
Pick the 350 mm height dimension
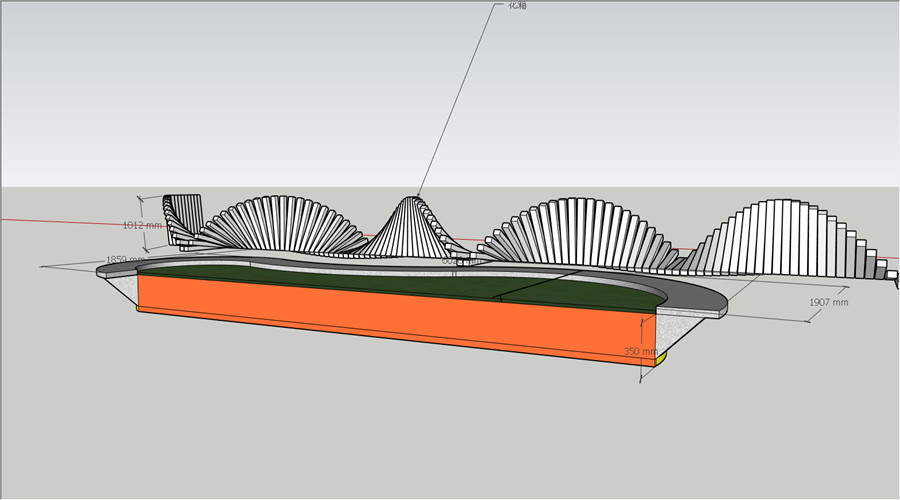639,352
